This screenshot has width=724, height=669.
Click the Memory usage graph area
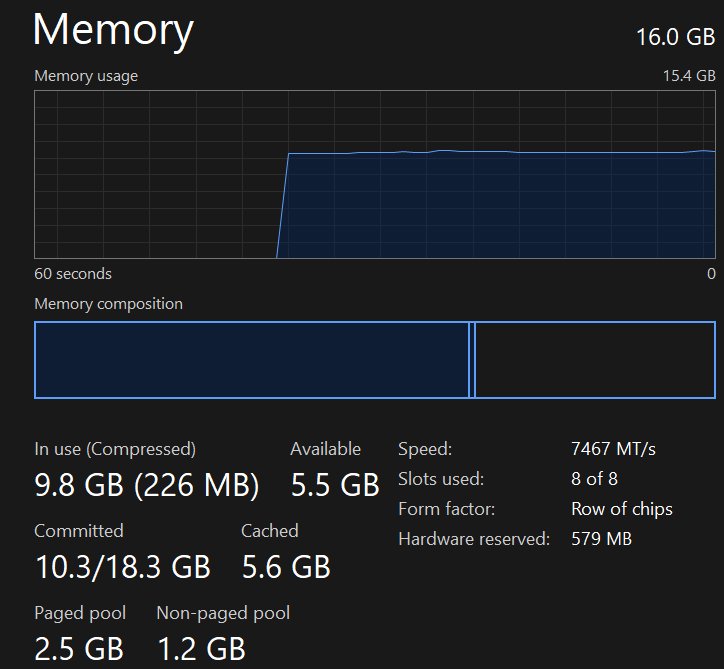coord(375,175)
